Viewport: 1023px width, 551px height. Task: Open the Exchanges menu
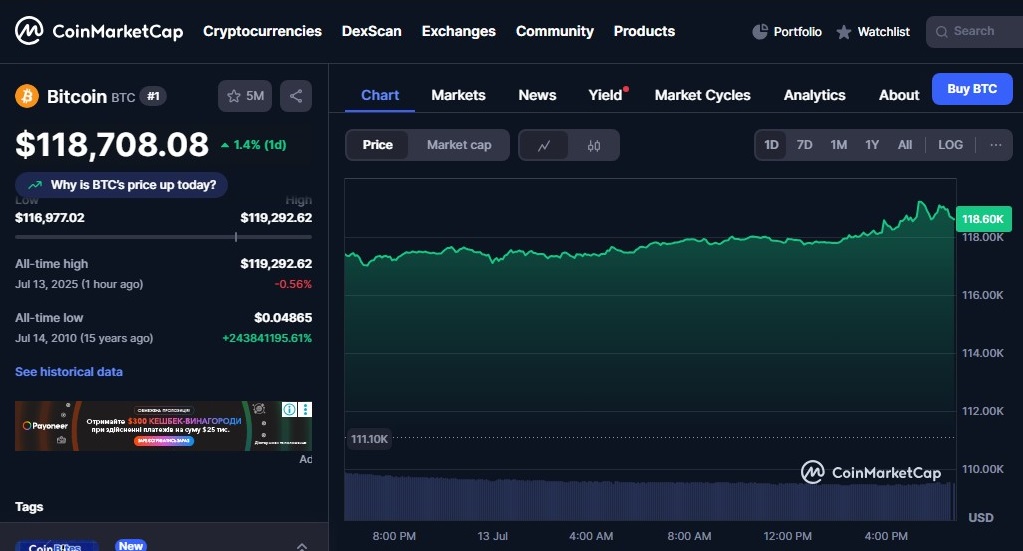point(459,31)
